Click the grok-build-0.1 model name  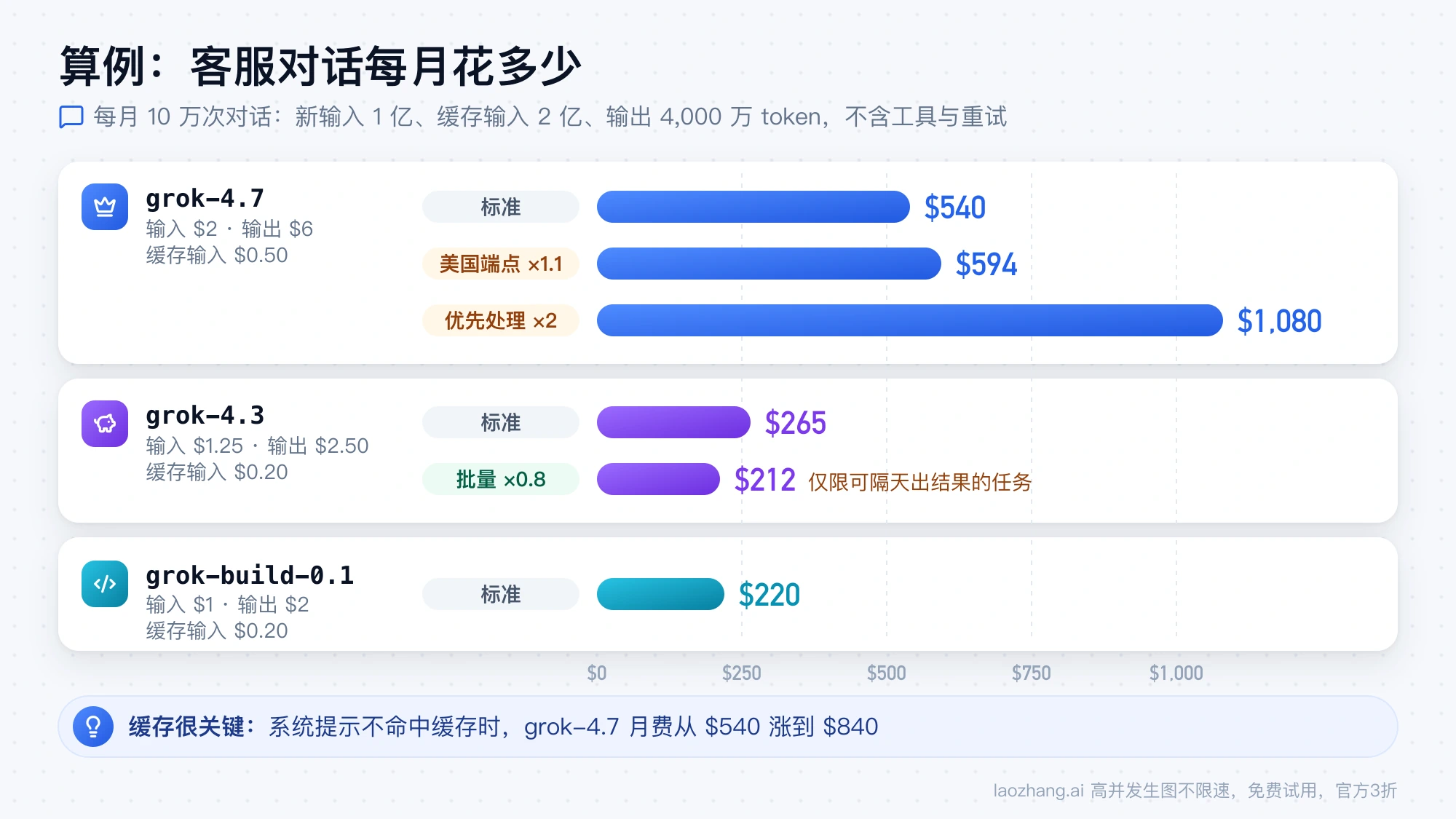(x=250, y=575)
